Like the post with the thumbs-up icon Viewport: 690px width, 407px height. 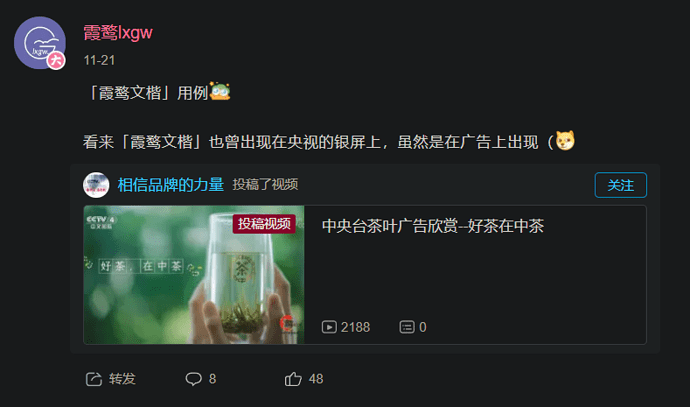(293, 379)
